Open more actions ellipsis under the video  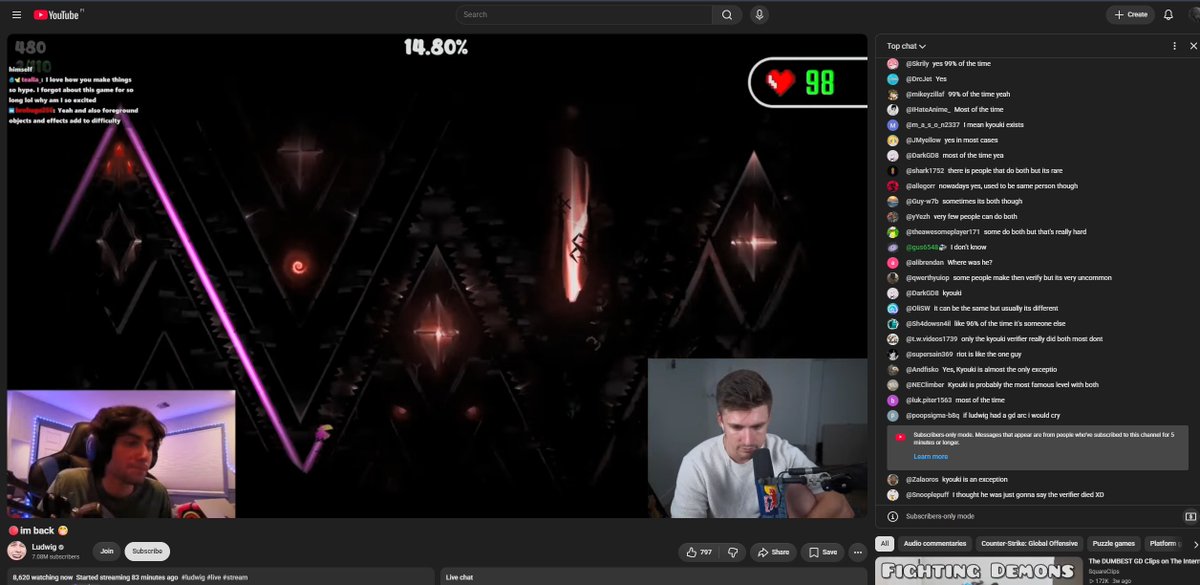coord(857,552)
